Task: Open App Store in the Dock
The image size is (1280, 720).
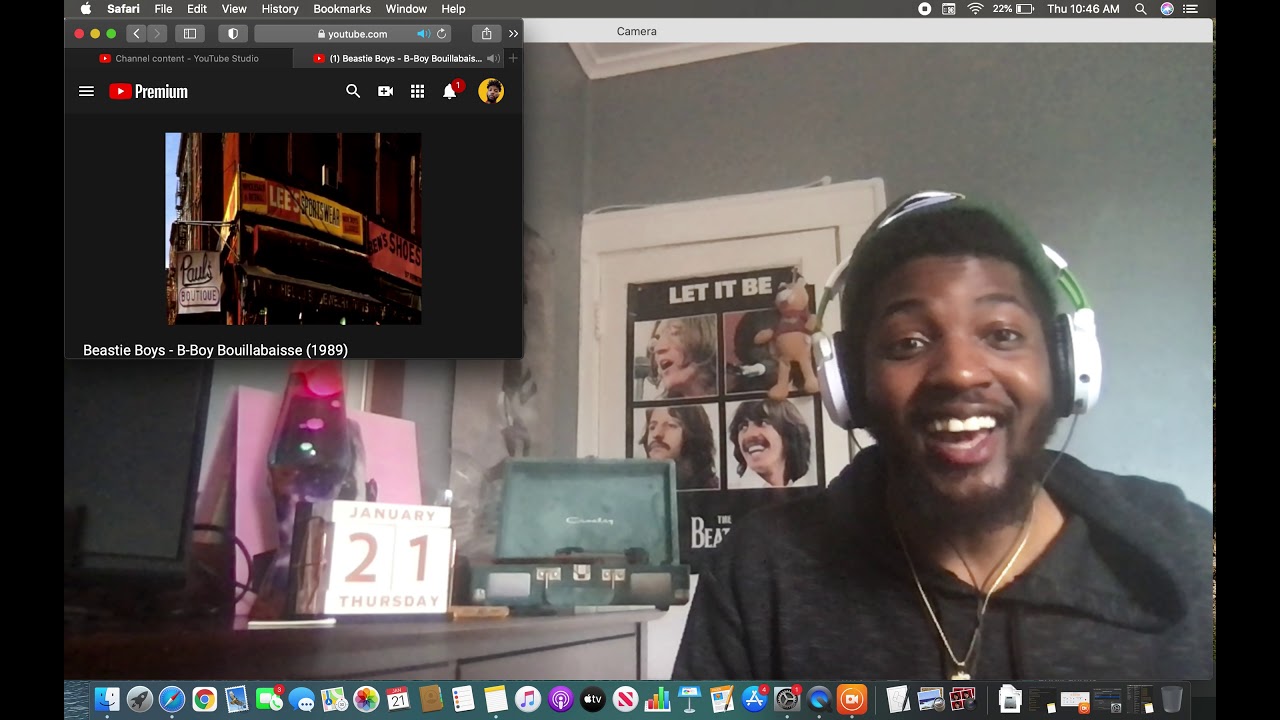Action: 754,699
